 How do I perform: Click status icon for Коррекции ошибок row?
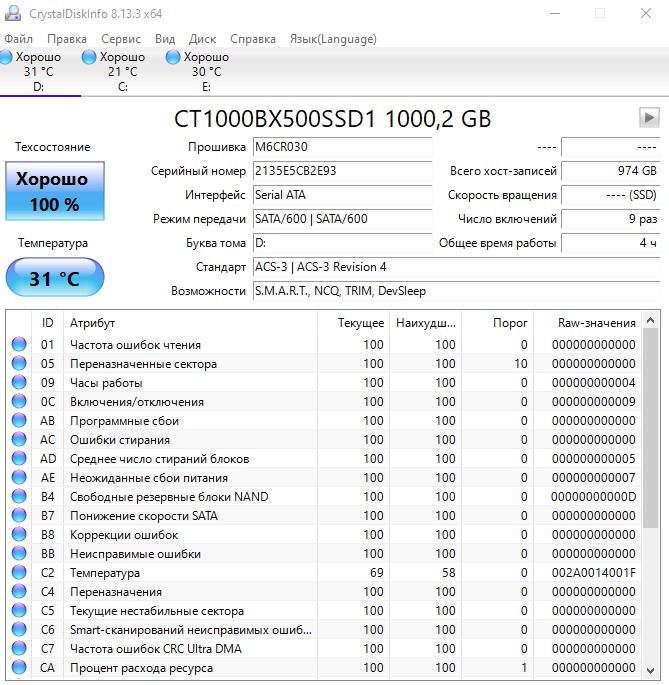[19, 534]
